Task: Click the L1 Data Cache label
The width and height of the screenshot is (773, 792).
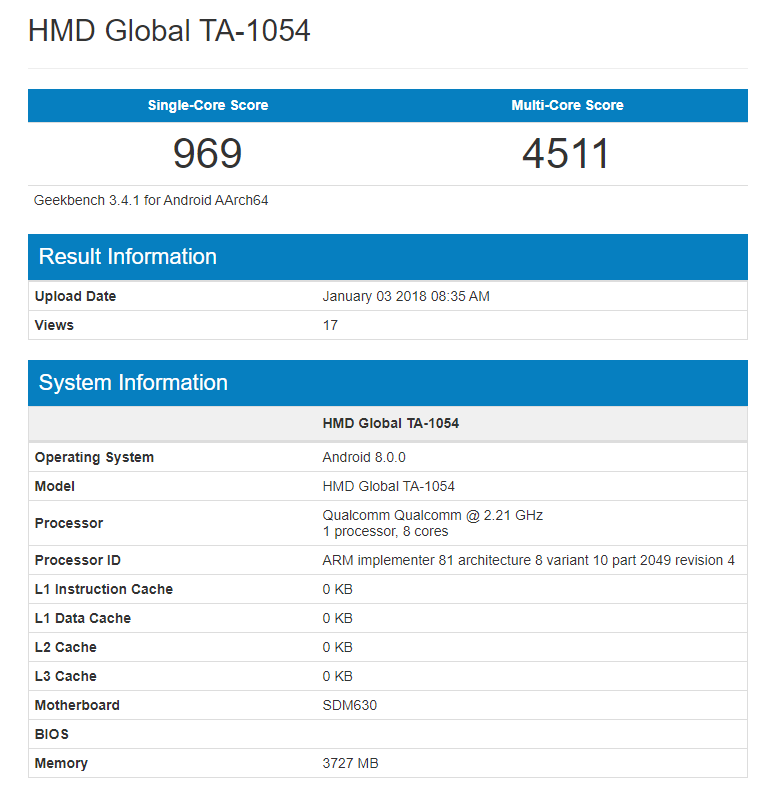Action: point(83,618)
